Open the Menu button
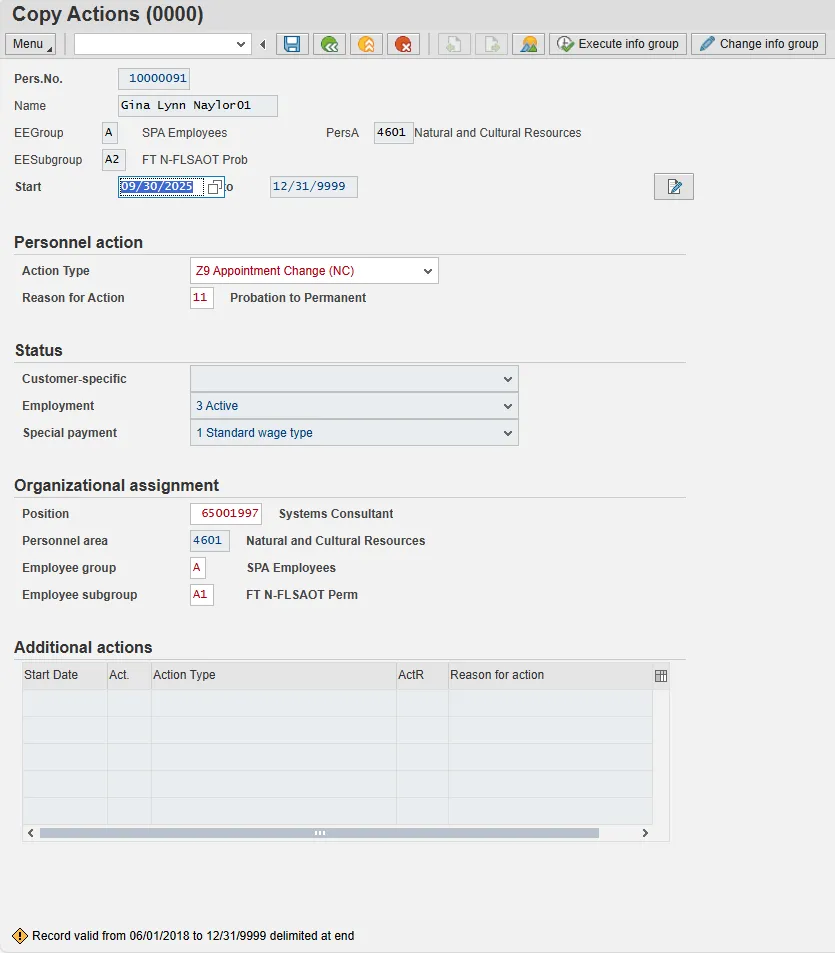Viewport: 835px width, 953px height. pos(30,44)
